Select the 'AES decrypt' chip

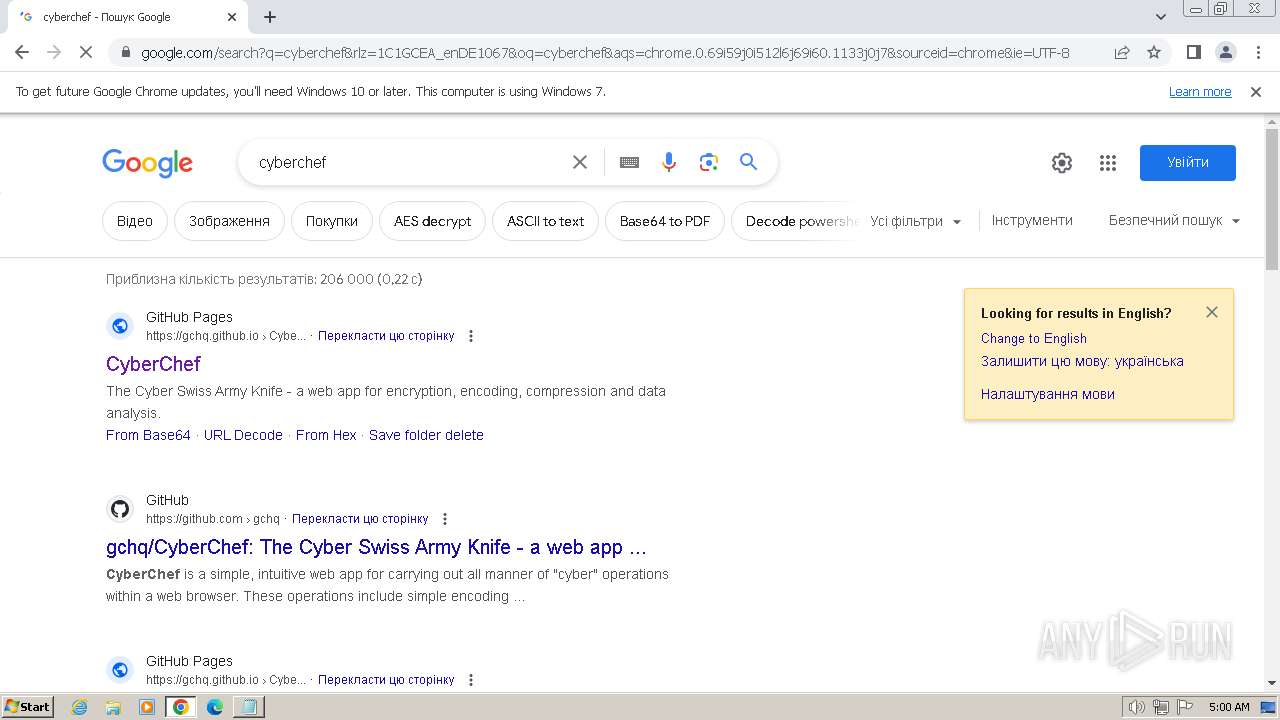(x=432, y=221)
